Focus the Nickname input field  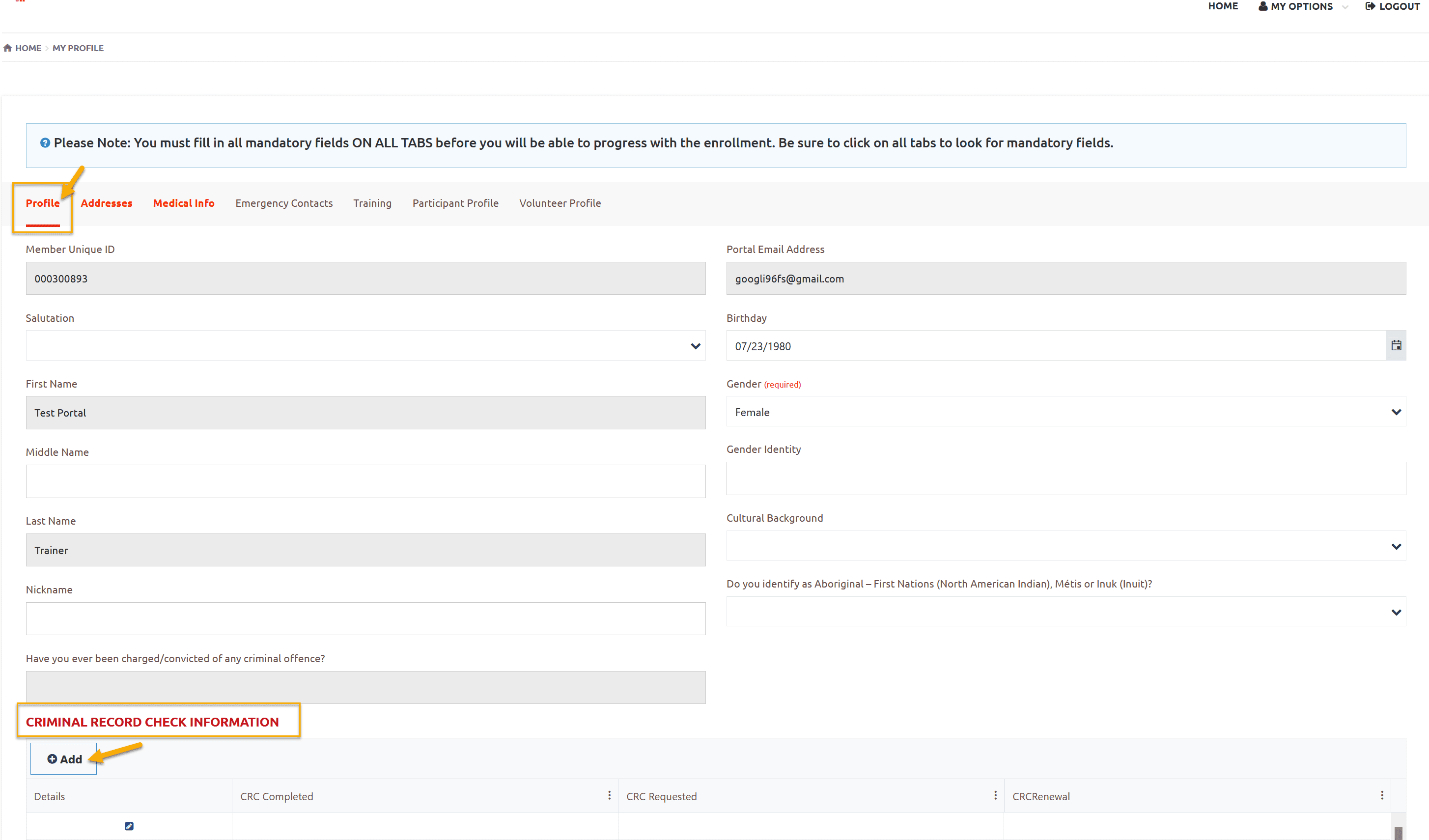366,619
